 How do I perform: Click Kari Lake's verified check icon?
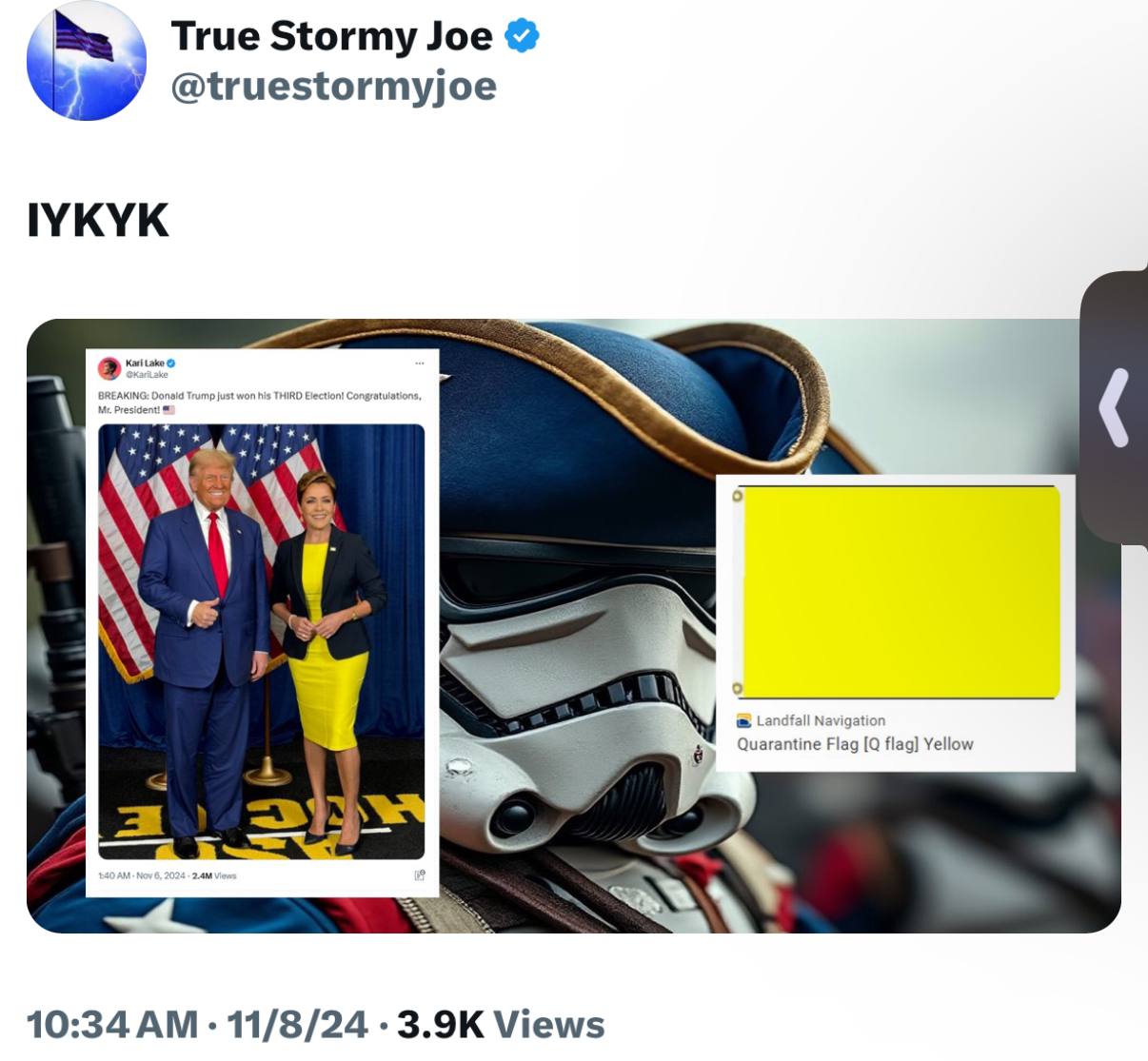click(x=171, y=363)
